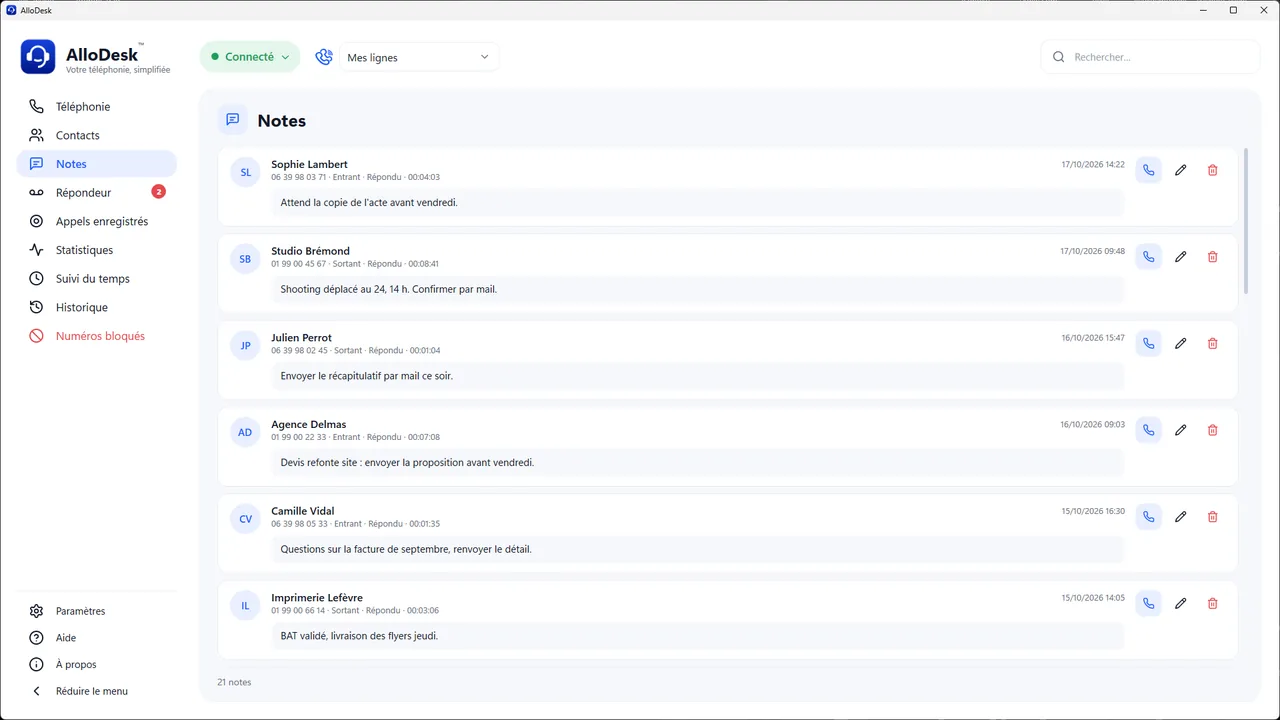Open Téléphonie in the sidebar
Image resolution: width=1280 pixels, height=720 pixels.
[x=97, y=107]
